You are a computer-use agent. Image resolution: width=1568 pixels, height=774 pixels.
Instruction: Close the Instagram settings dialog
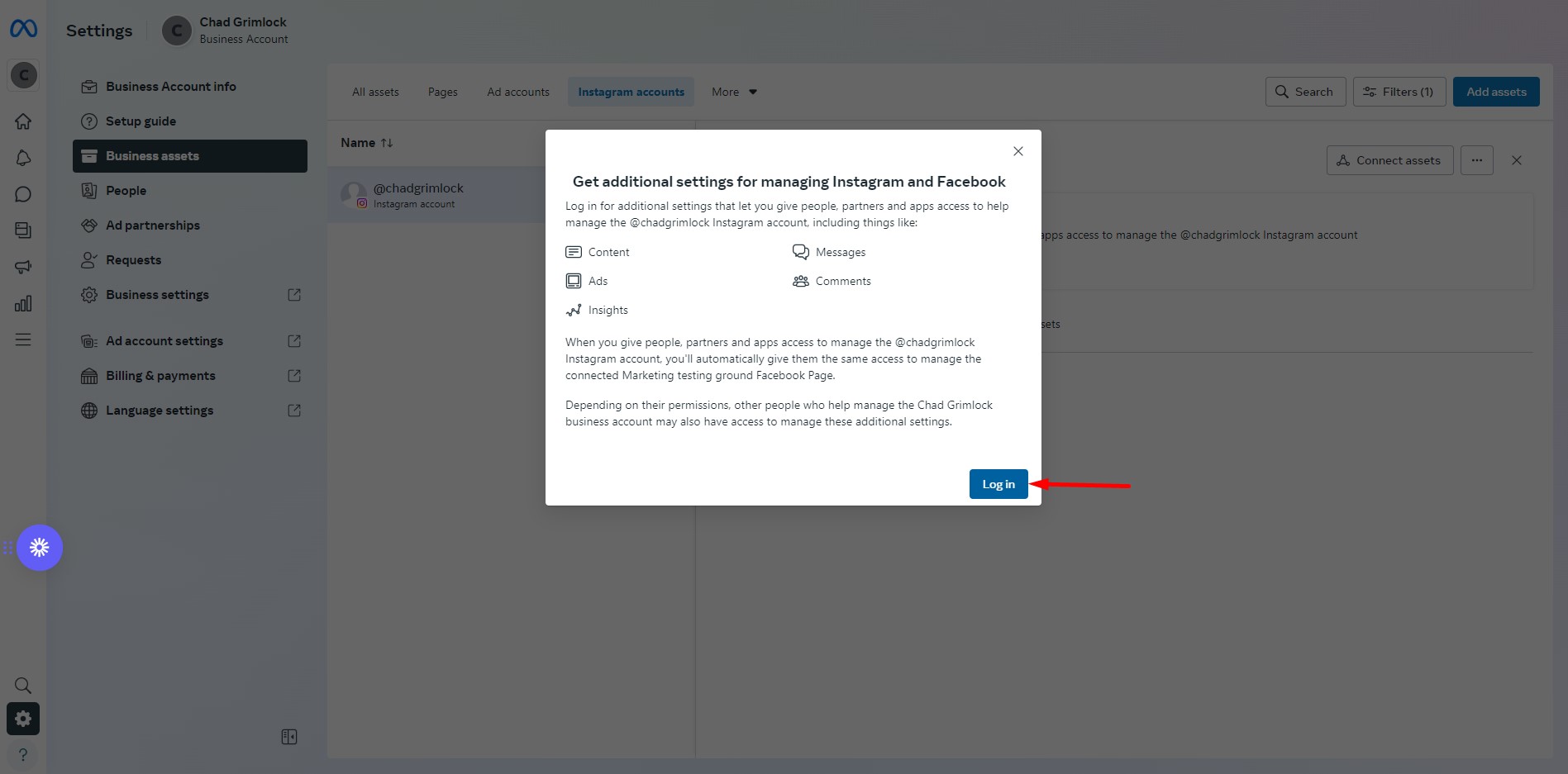tap(1018, 151)
